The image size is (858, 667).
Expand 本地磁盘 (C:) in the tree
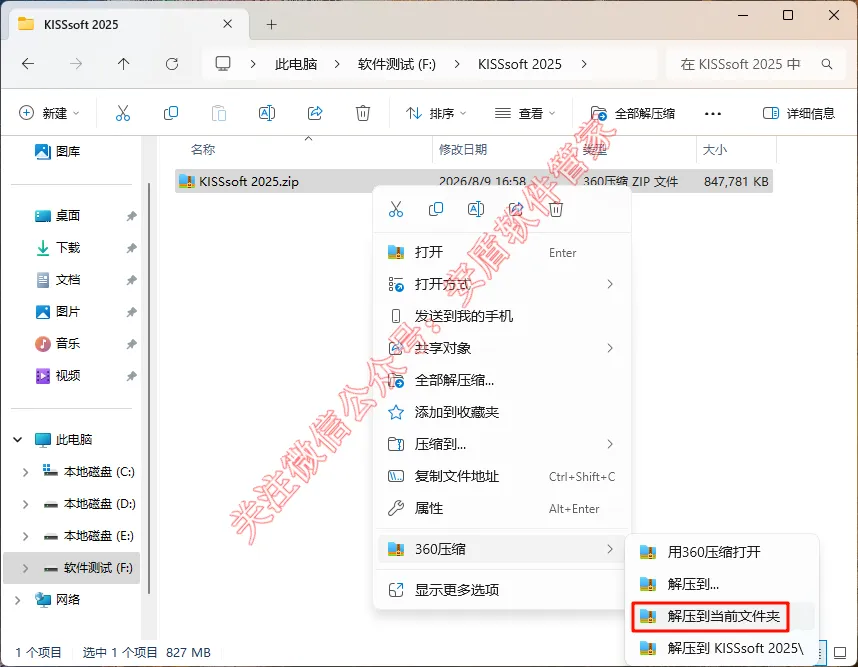(25, 472)
